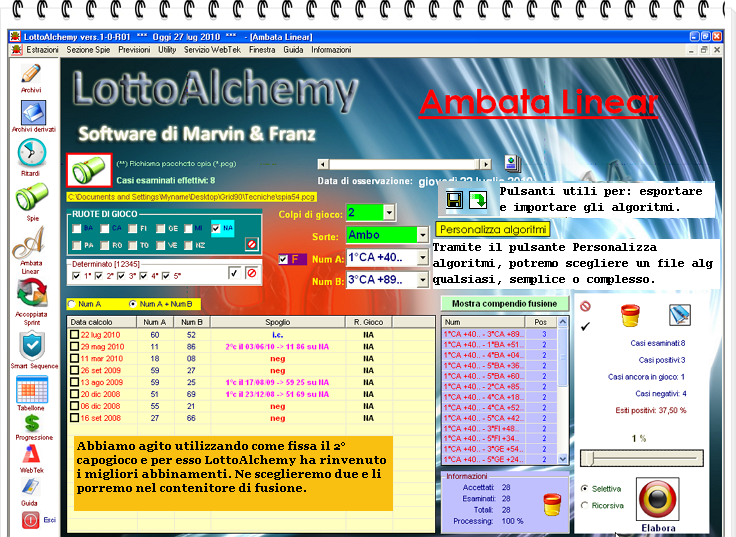Image resolution: width=736 pixels, height=537 pixels.
Task: Open Archivi from the sidebar
Action: click(31, 74)
